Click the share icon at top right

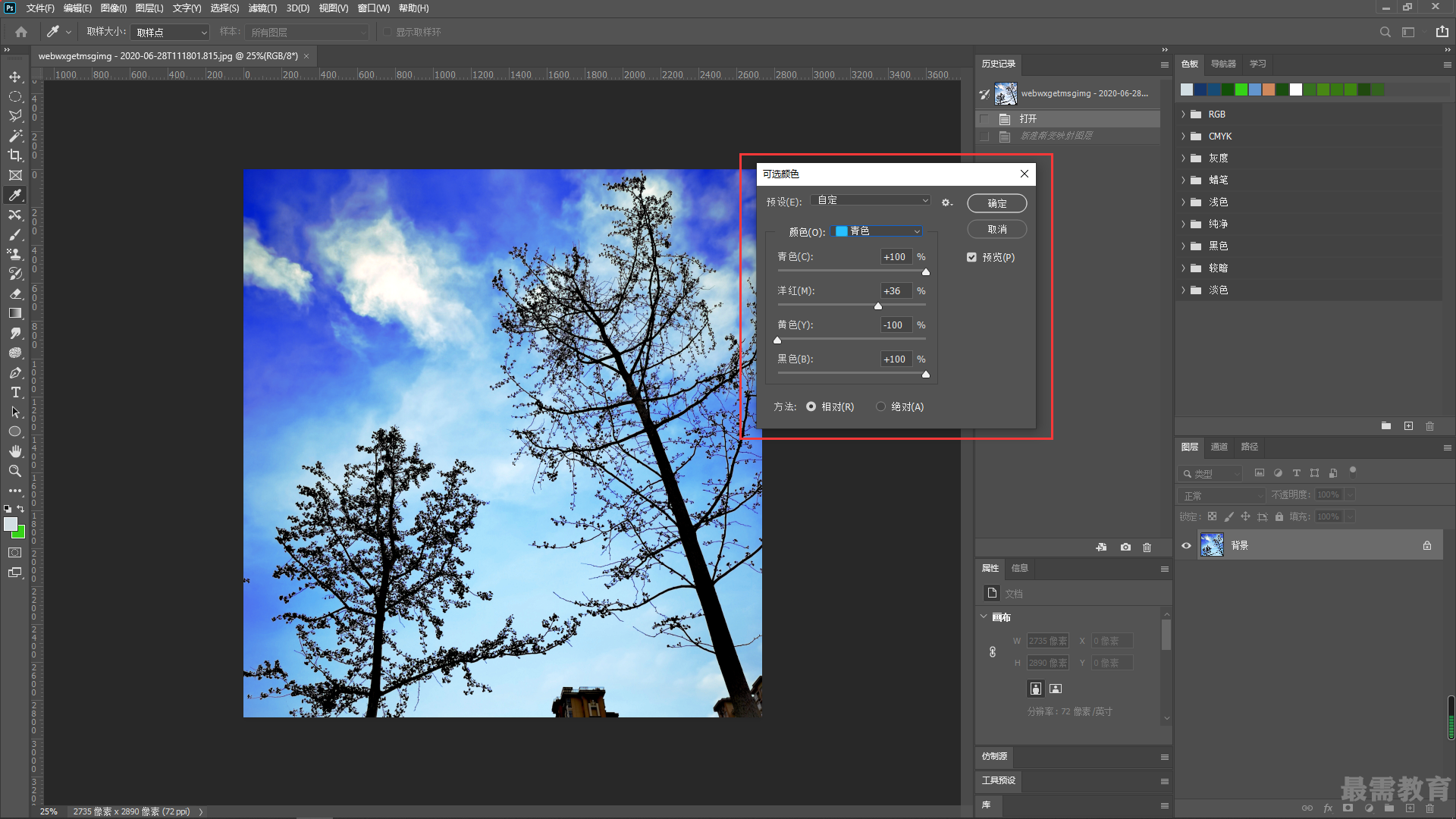[1442, 32]
